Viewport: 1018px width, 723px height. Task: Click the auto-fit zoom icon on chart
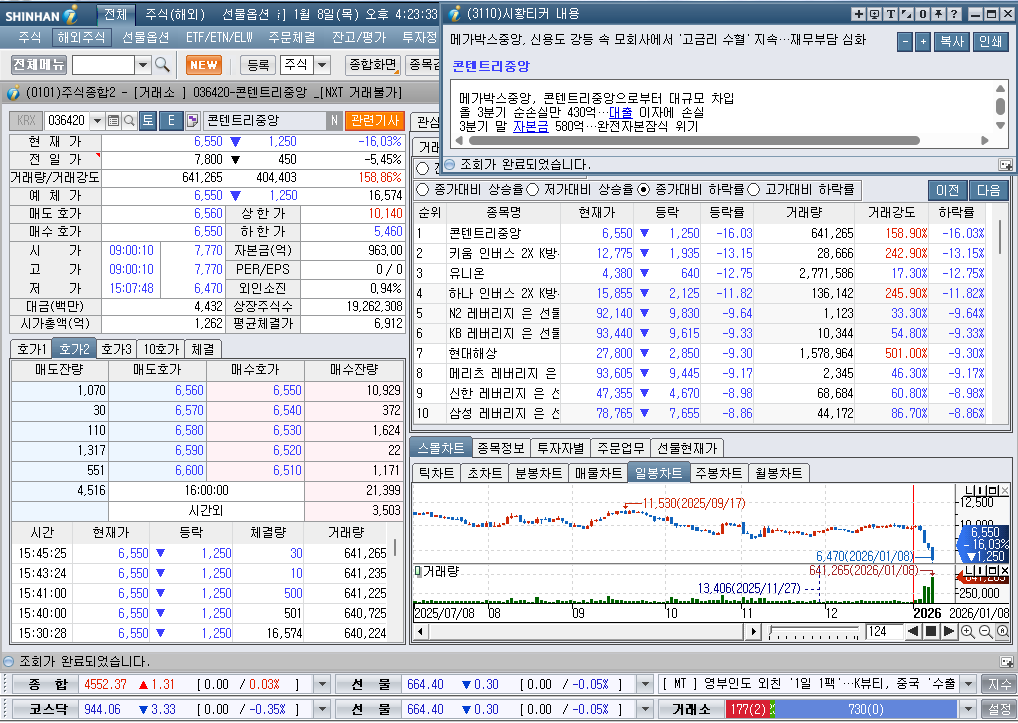(x=1002, y=631)
